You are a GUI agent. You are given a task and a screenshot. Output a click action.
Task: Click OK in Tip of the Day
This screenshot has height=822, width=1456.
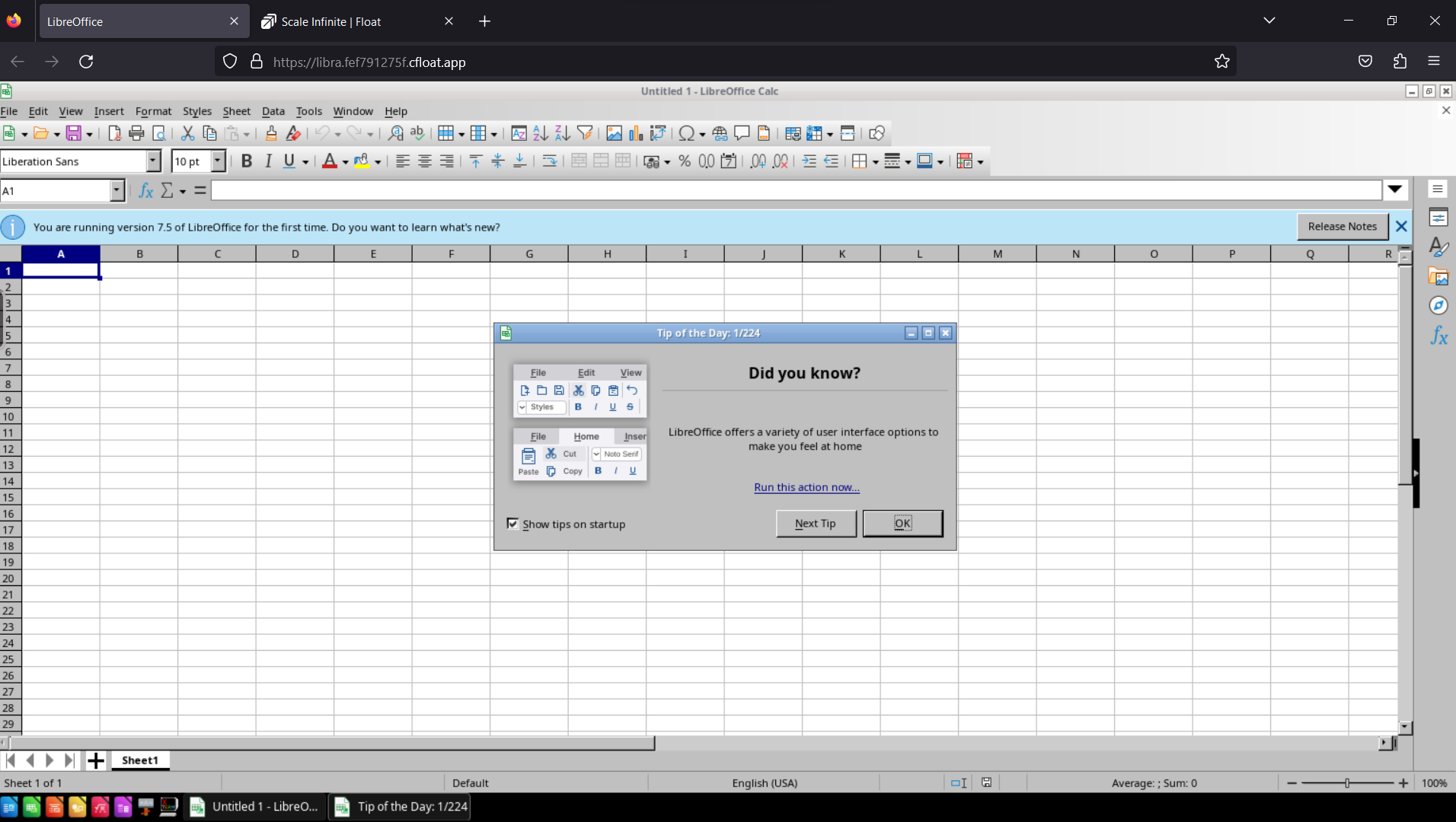coord(902,524)
